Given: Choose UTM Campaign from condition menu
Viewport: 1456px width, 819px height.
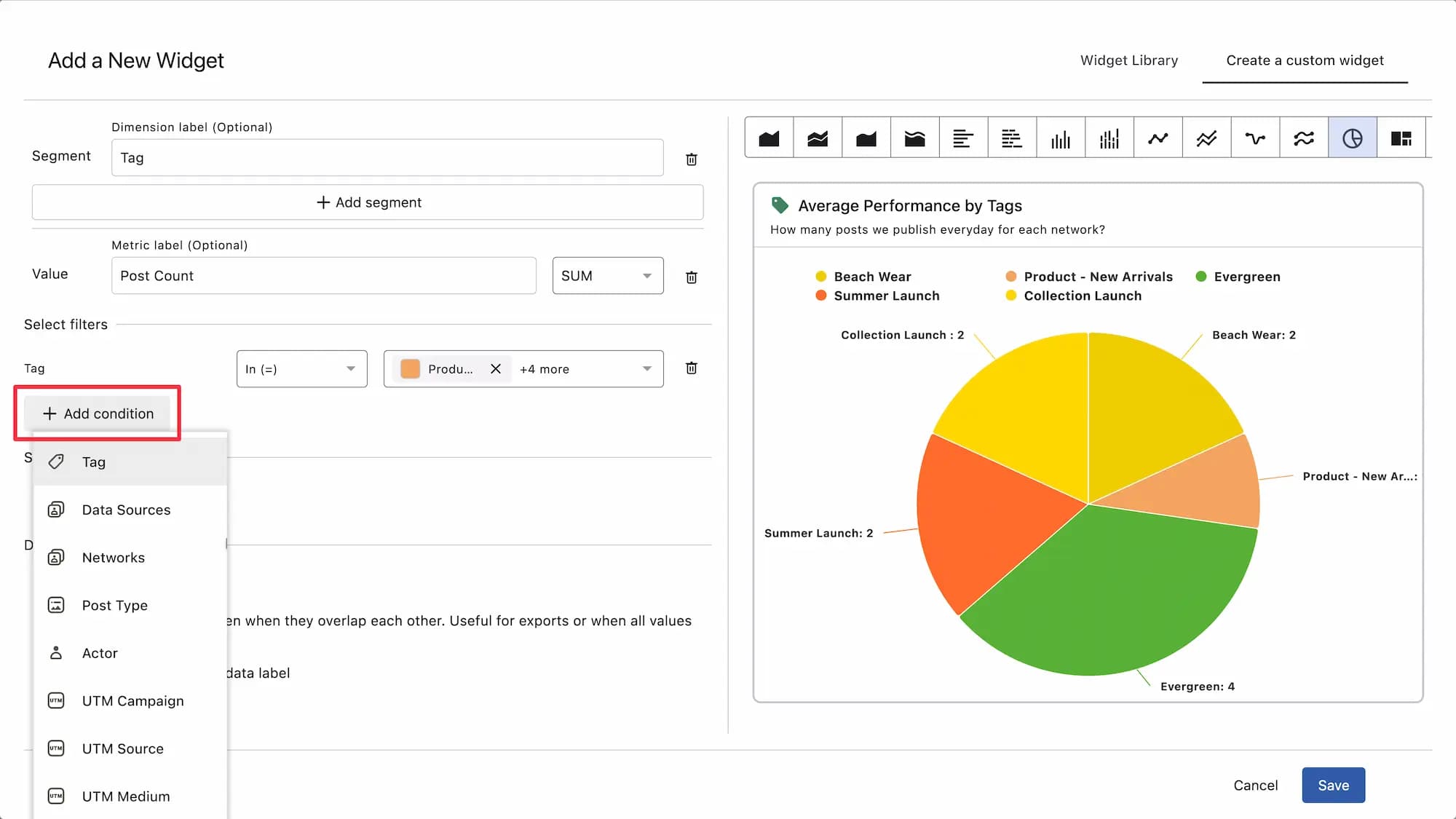Looking at the screenshot, I should click(x=132, y=701).
